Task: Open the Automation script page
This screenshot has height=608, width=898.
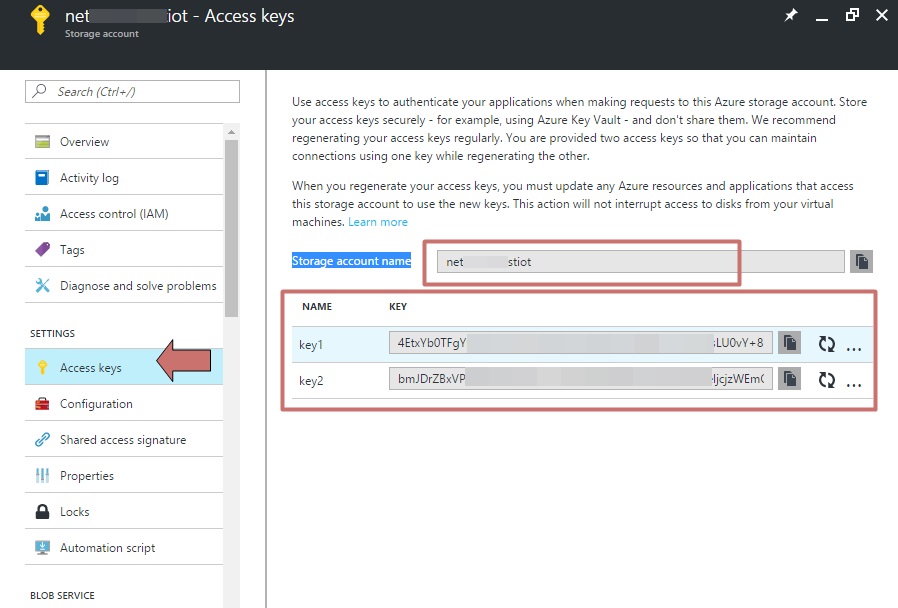Action: (104, 547)
